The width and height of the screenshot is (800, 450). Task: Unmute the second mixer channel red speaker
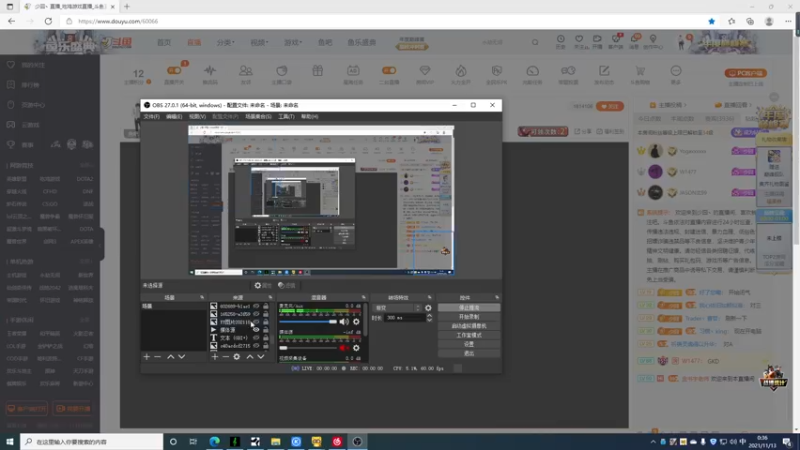[x=344, y=348]
